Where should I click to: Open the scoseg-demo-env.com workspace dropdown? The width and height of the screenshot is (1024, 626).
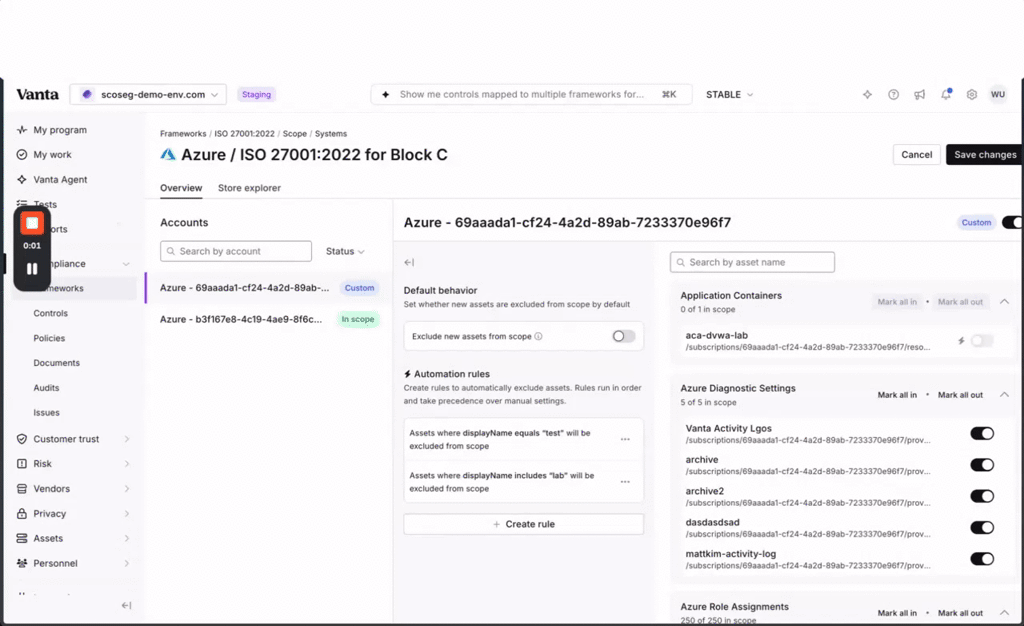148,95
